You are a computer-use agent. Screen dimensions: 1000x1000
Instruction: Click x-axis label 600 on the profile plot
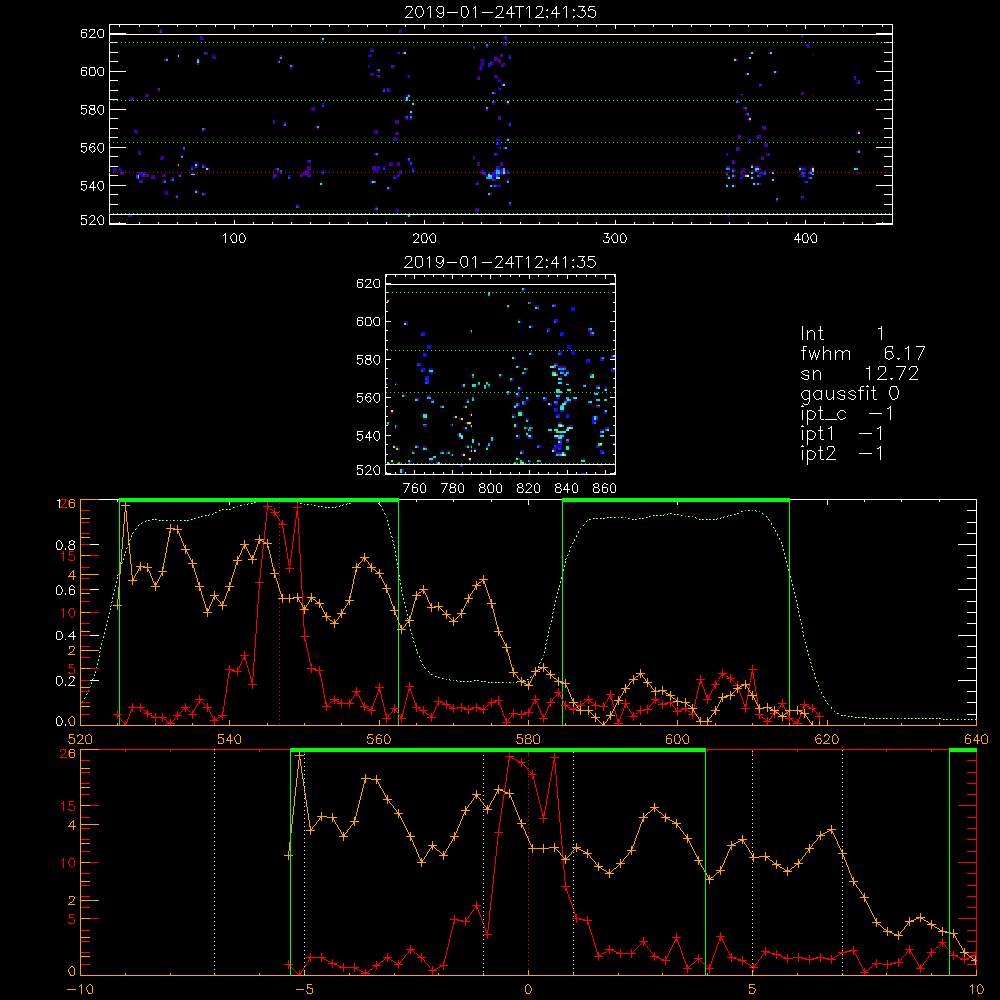tap(677, 740)
